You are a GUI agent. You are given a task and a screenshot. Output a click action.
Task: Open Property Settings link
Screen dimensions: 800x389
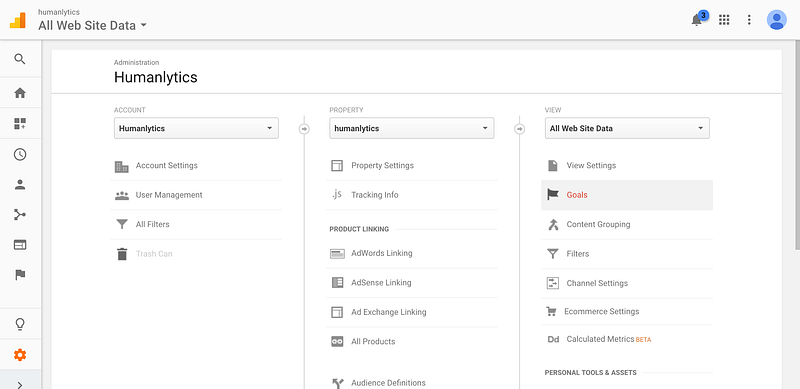382,165
